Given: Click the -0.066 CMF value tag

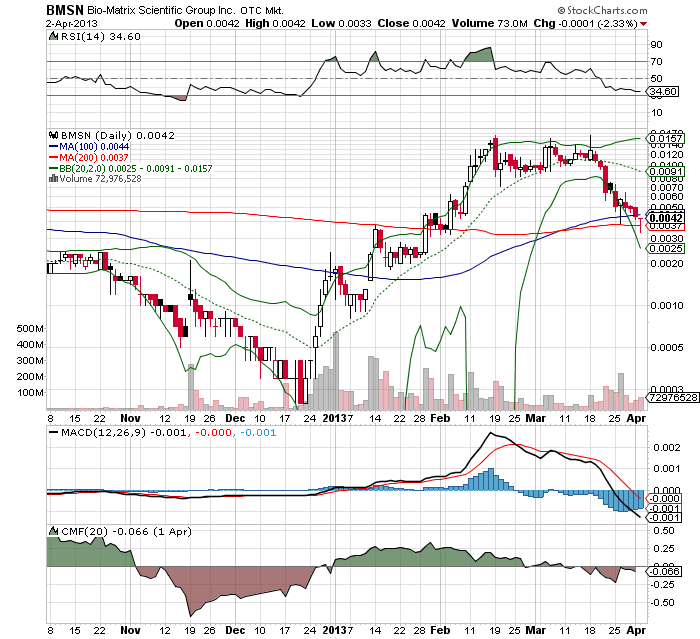Looking at the screenshot, I should 664,572.
